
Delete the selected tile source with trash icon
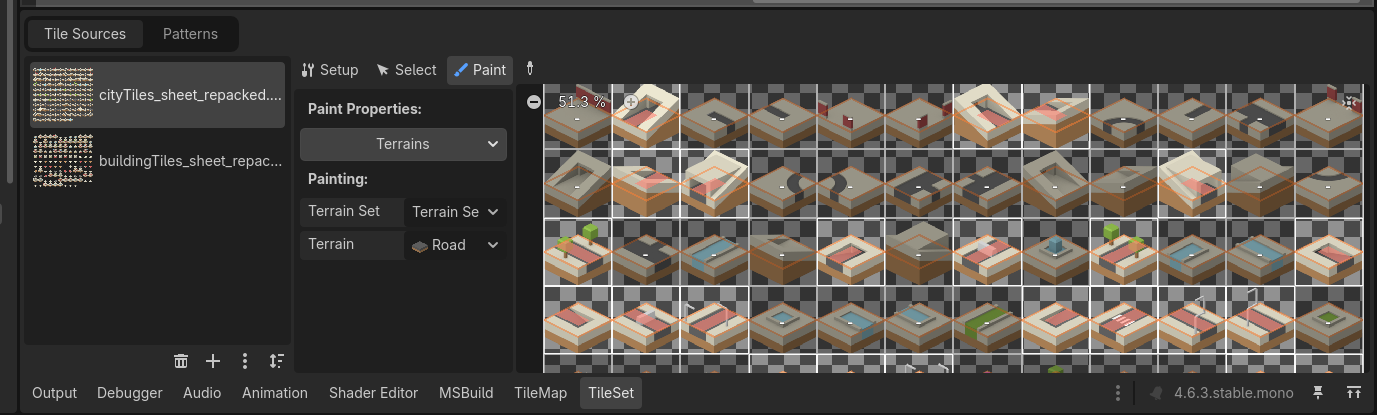click(181, 361)
